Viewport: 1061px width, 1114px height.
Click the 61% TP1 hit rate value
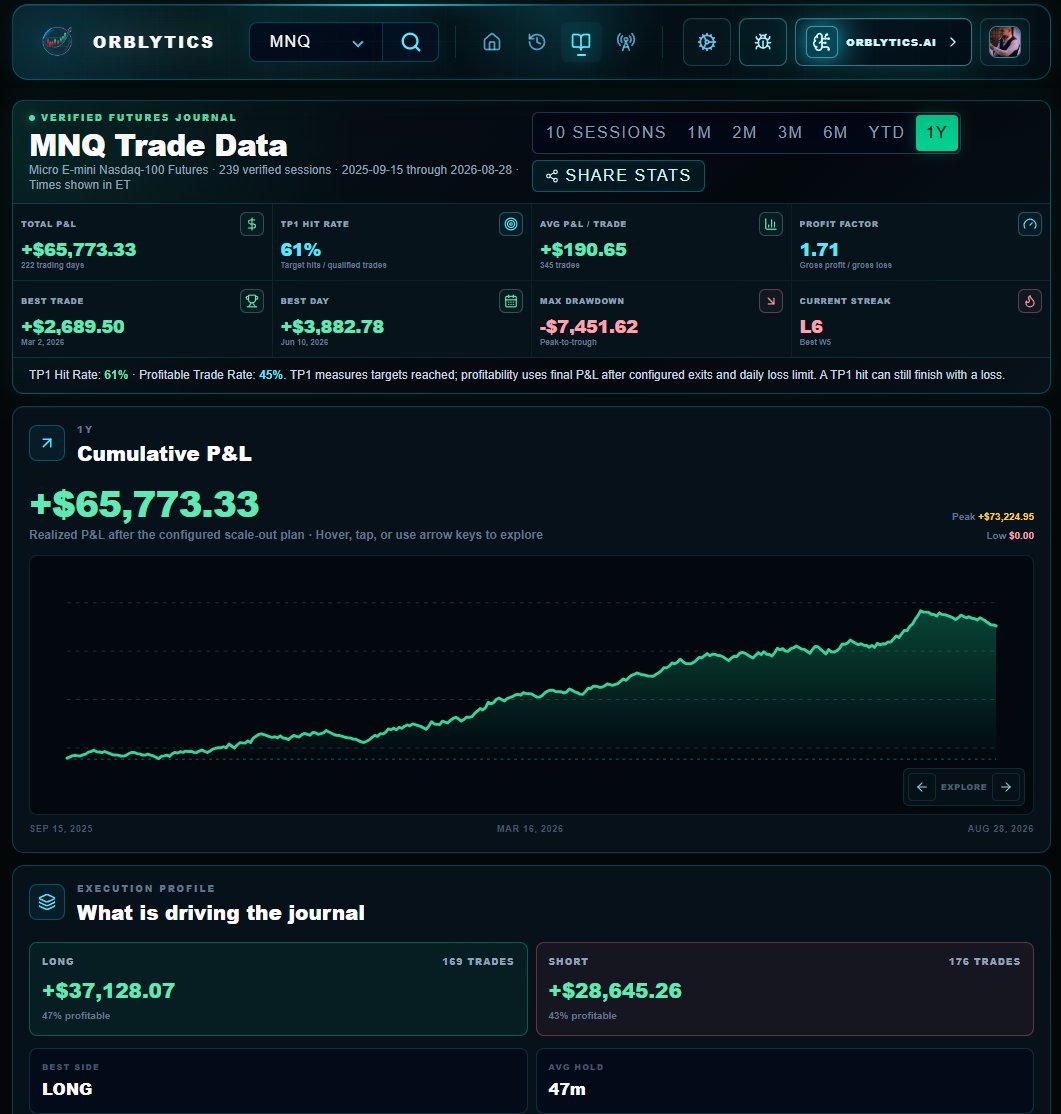[301, 250]
